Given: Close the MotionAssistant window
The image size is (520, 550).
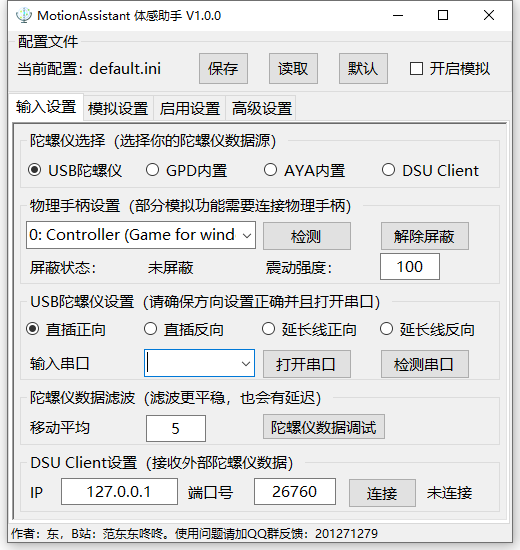Looking at the screenshot, I should pyautogui.click(x=489, y=15).
